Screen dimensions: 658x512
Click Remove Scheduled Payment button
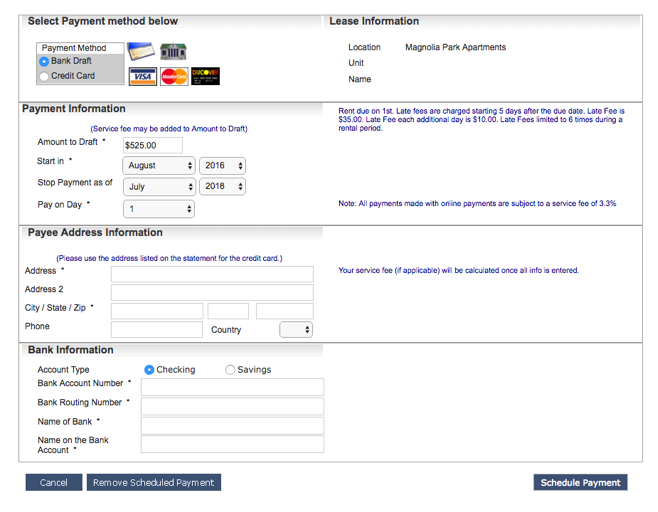154,483
